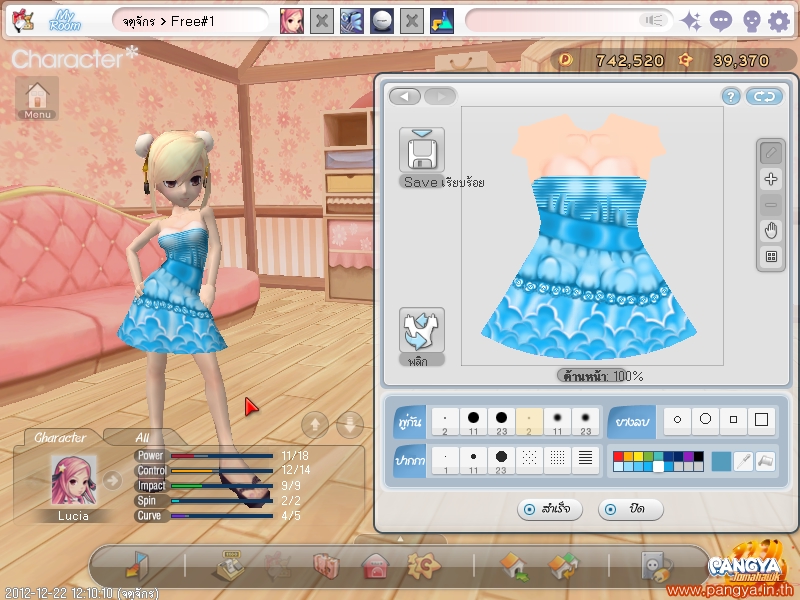Open the star cookie icon
This screenshot has height=600, width=800.
[x=423, y=565]
